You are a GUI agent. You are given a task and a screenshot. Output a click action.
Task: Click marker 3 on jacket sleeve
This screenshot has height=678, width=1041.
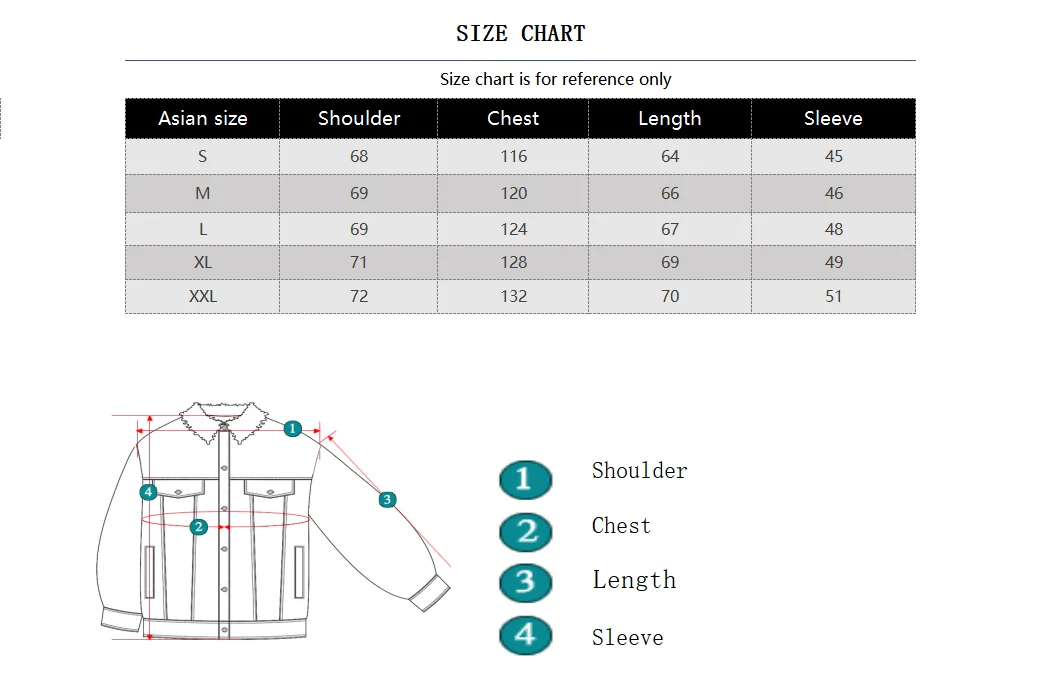click(388, 499)
